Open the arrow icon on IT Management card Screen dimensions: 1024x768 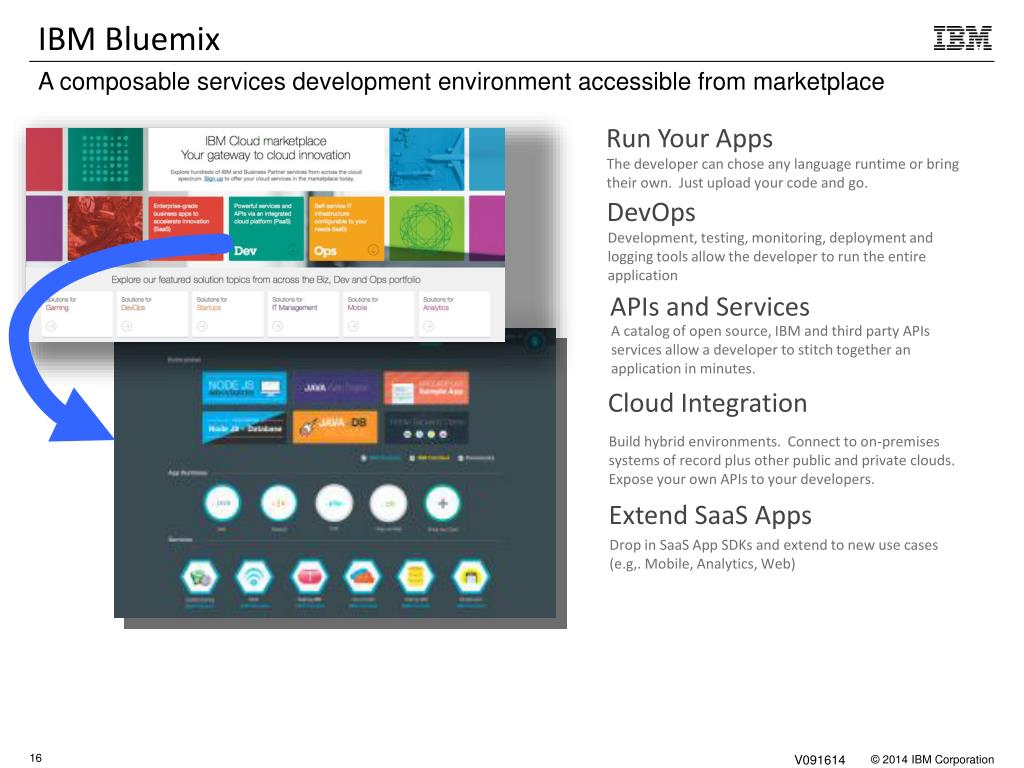pos(278,327)
